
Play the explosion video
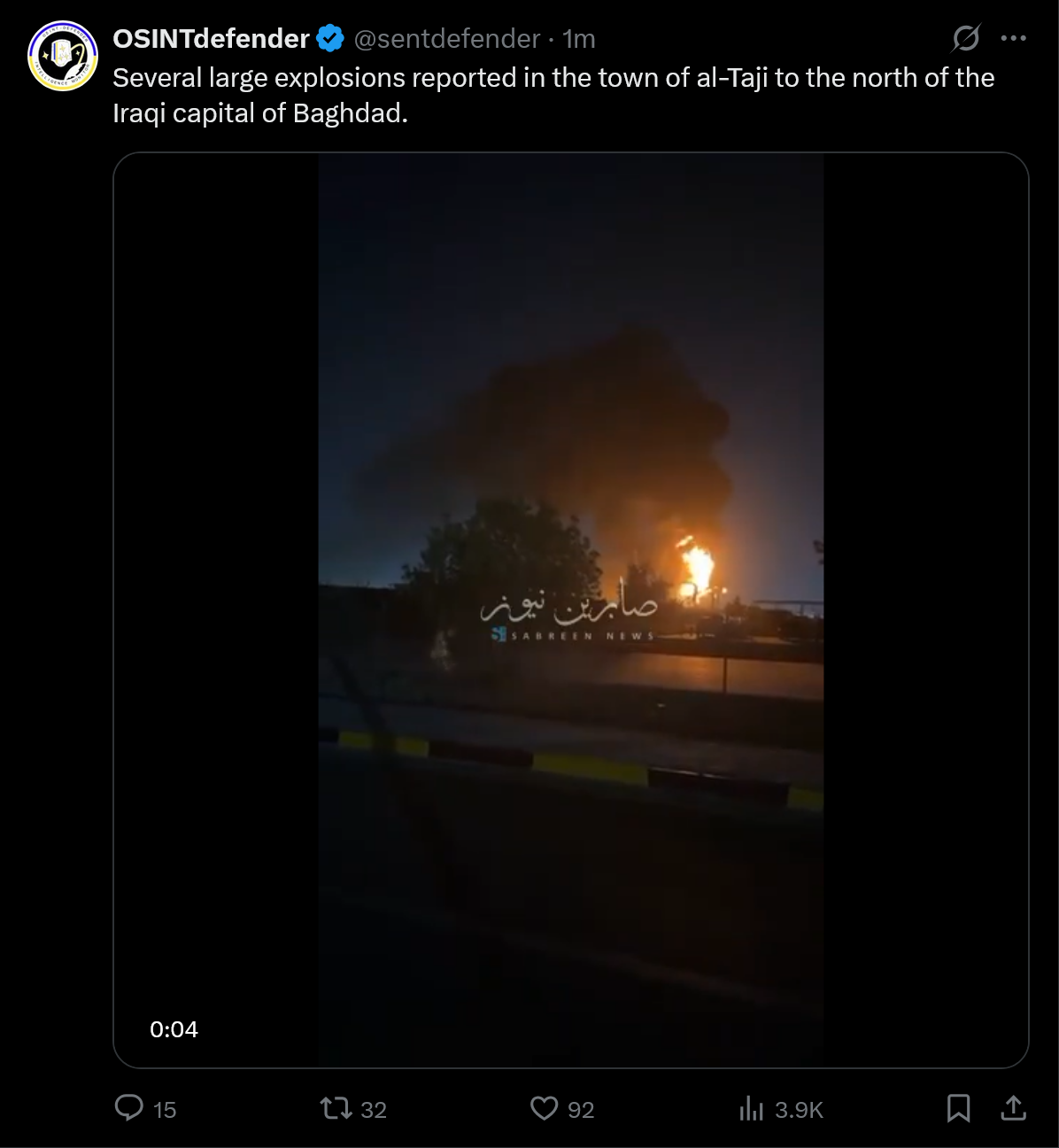(571, 610)
